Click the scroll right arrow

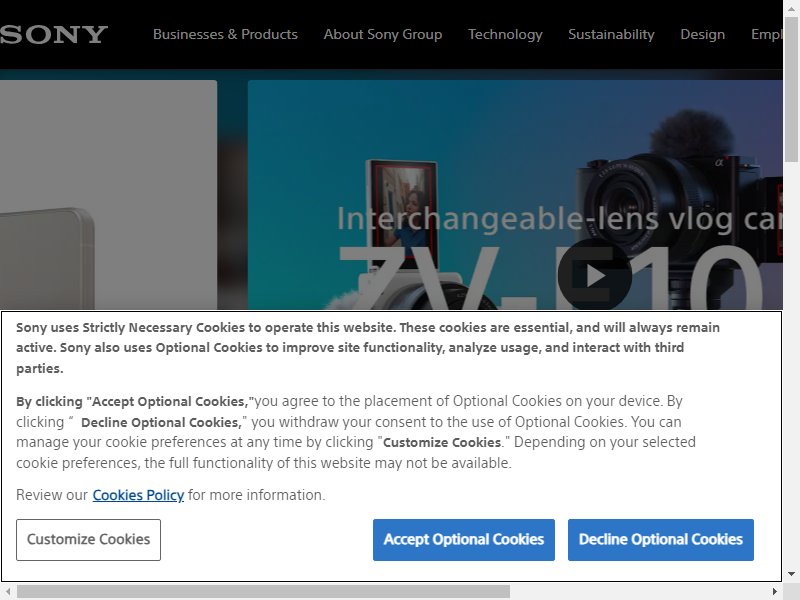click(774, 592)
